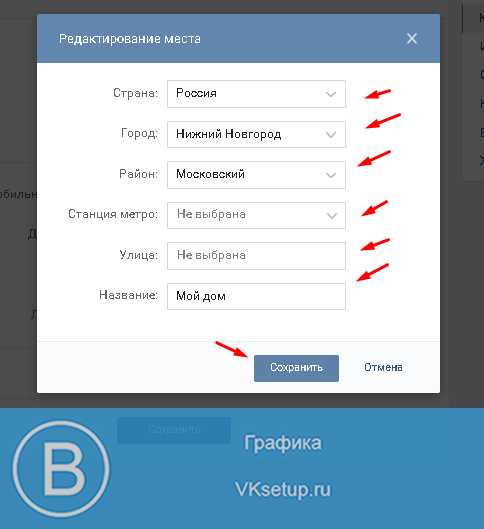Image resolution: width=484 pixels, height=529 pixels.
Task: Click the Название: field label
Action: coord(128,295)
